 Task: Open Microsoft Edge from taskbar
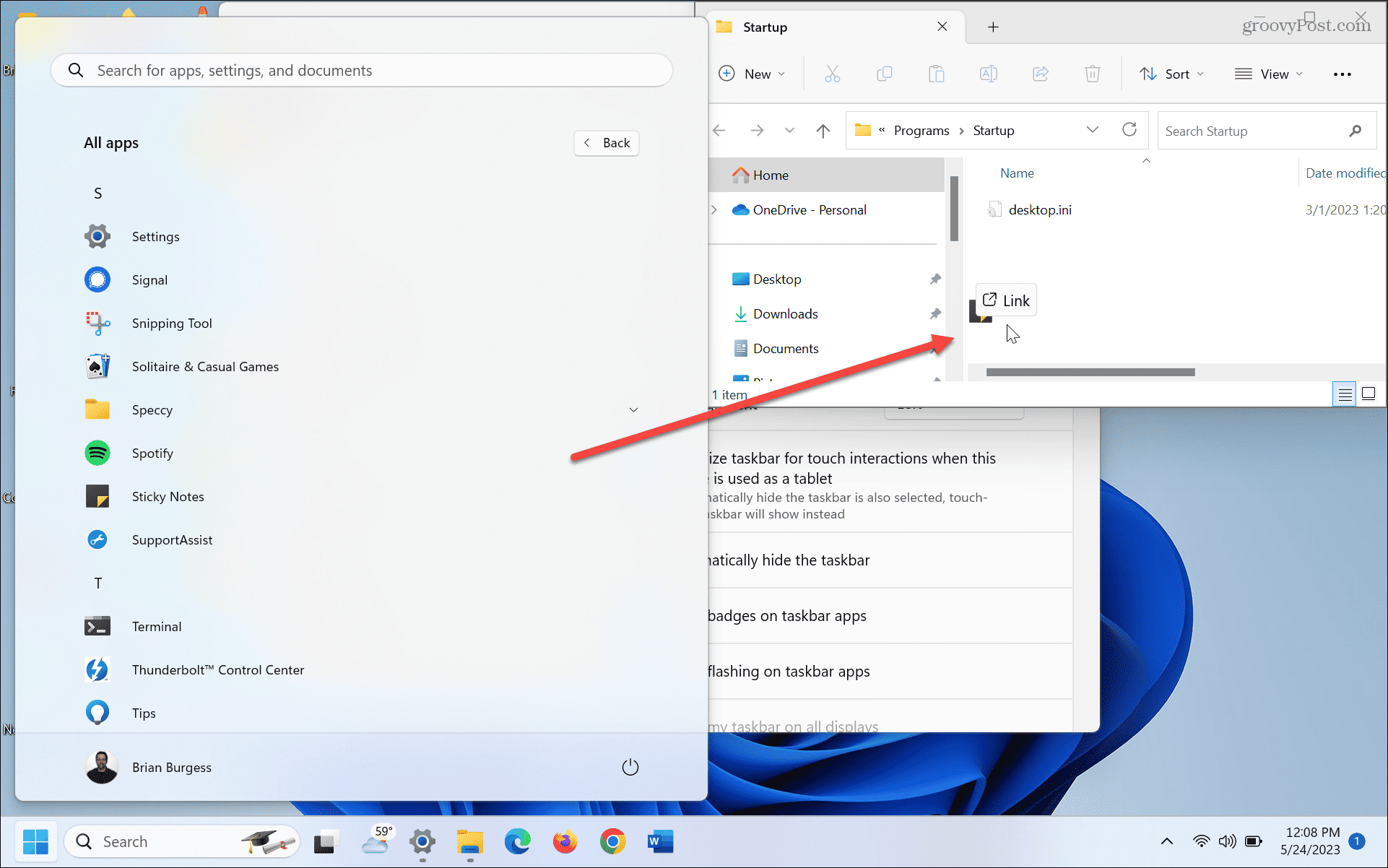[x=518, y=841]
